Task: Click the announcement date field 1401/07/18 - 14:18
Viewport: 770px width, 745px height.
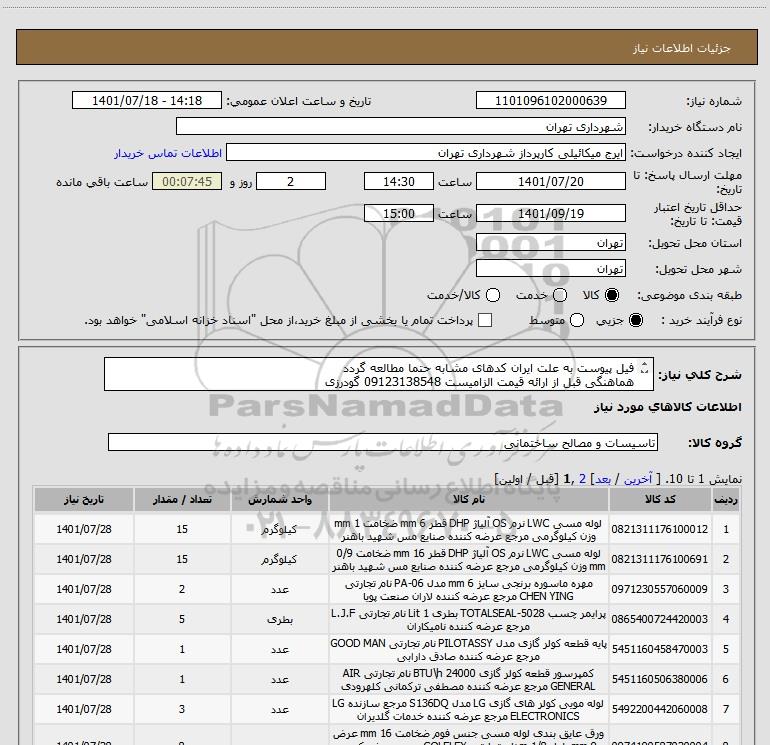Action: point(147,100)
